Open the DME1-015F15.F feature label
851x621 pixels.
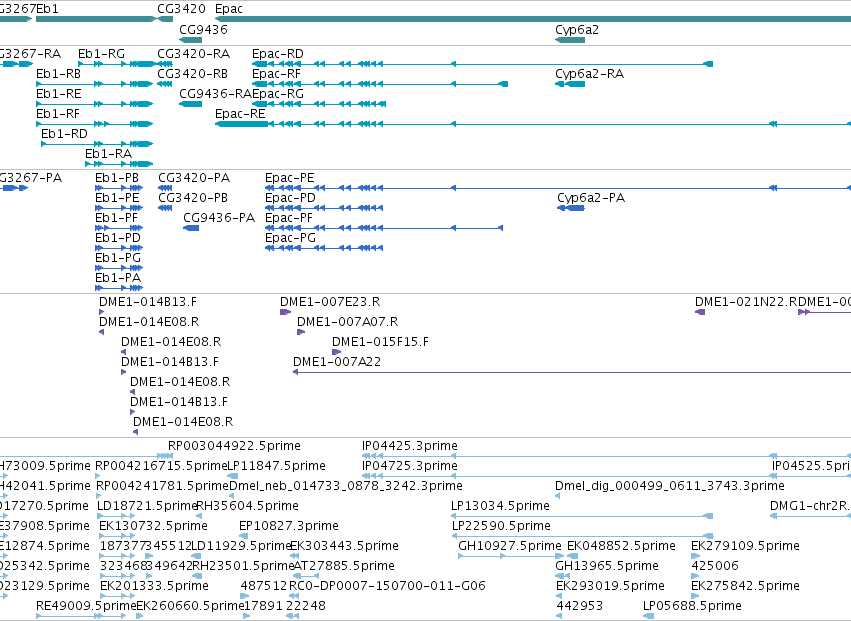380,342
